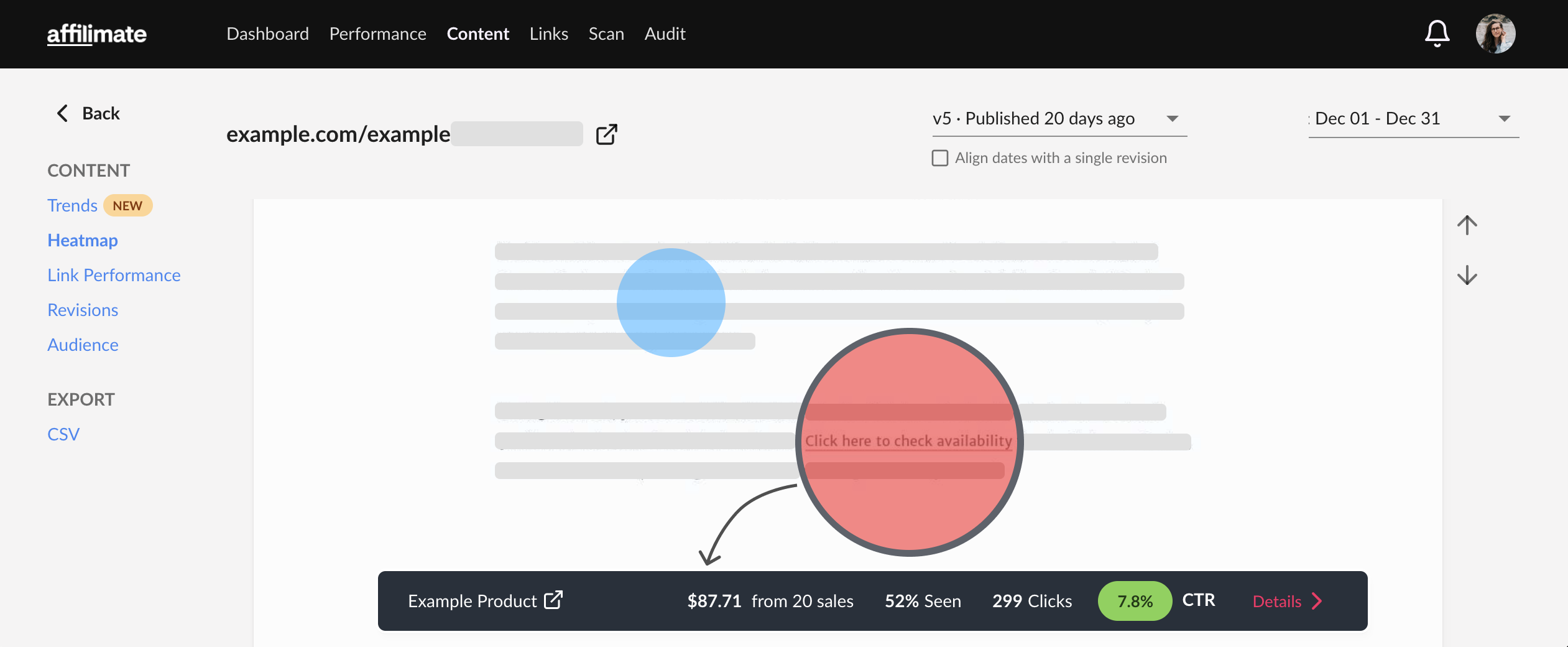The width and height of the screenshot is (1568, 647).
Task: Click the affilimate logo
Action: (97, 34)
